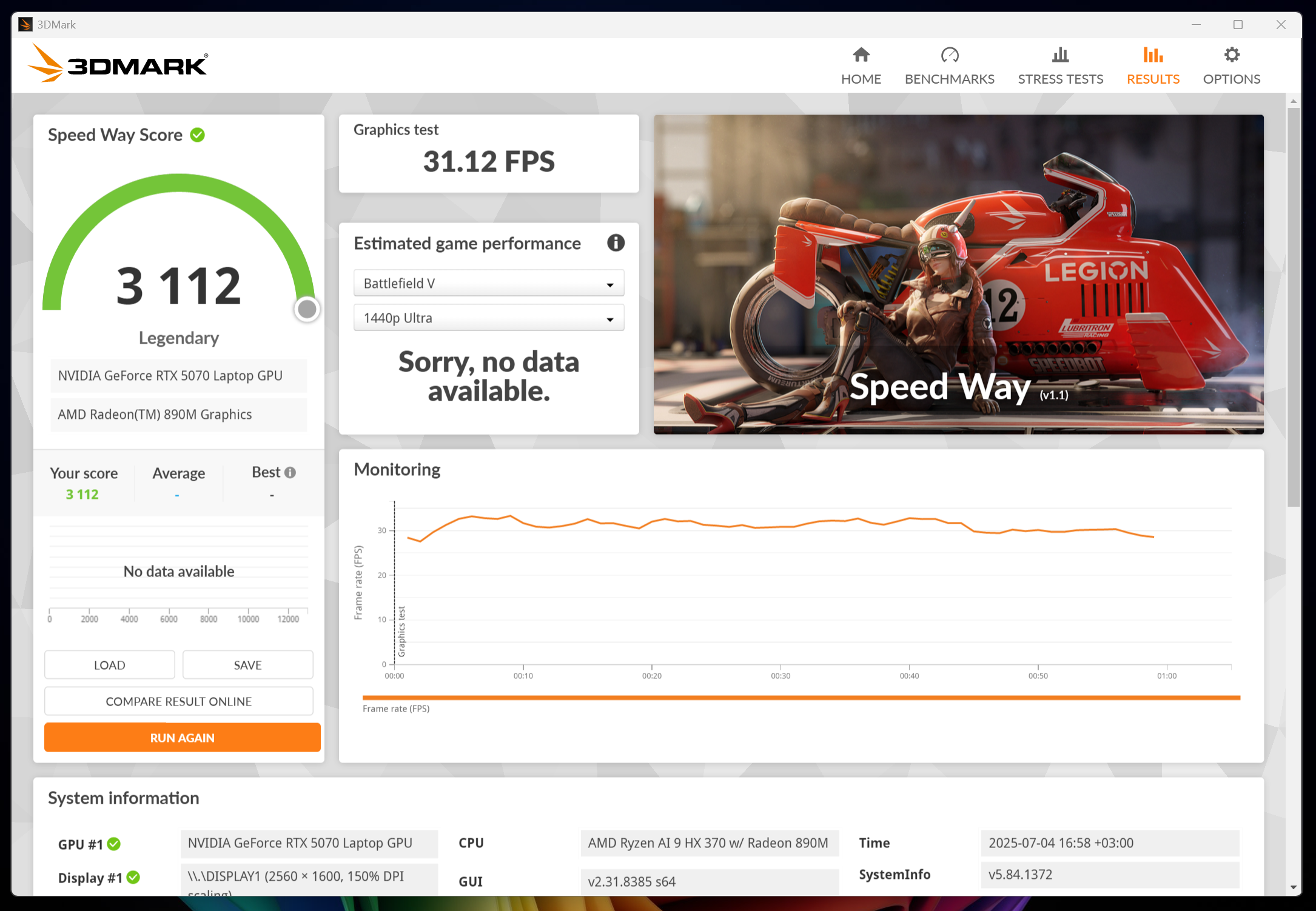
Task: Click the 2025-07-04 16:58 Time field
Action: coord(1110,843)
